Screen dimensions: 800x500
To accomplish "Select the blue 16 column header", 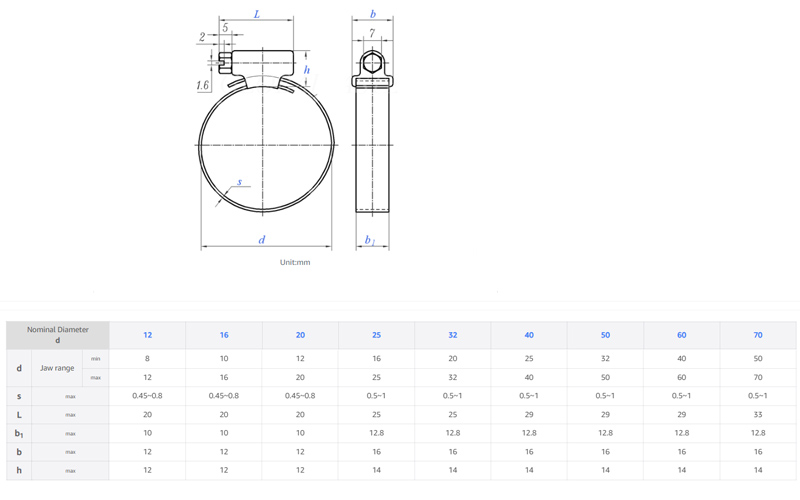I will [224, 335].
